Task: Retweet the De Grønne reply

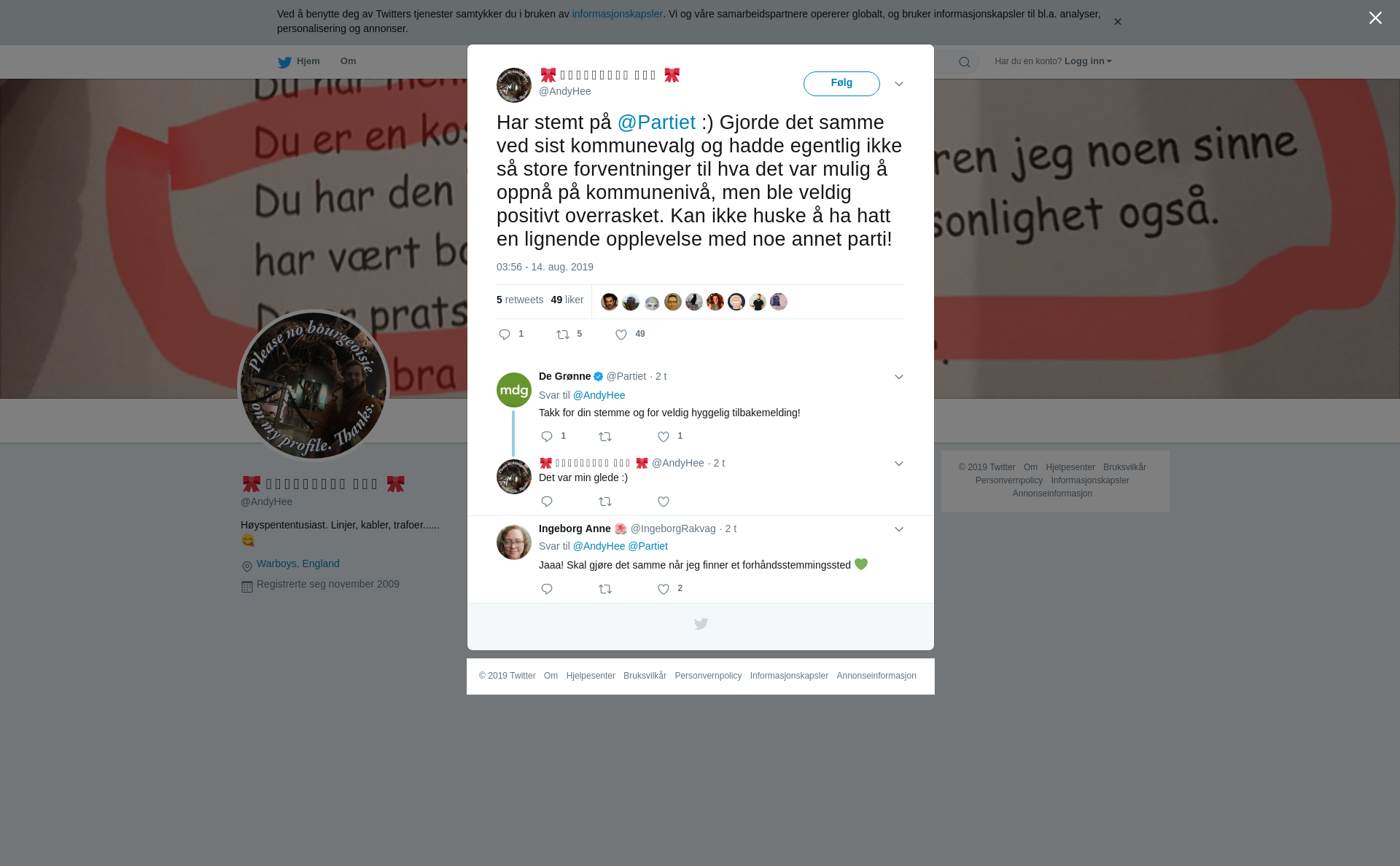Action: coord(605,437)
